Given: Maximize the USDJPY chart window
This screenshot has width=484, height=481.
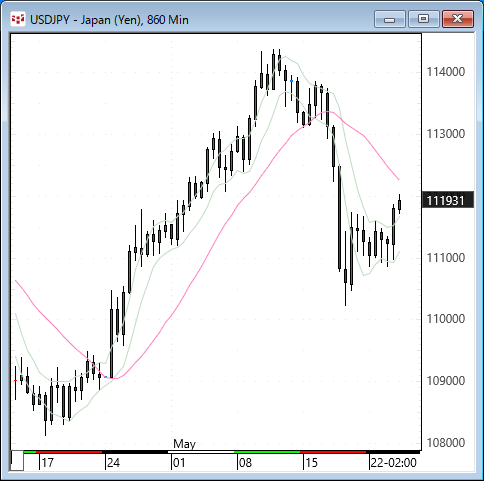Looking at the screenshot, I should (x=423, y=19).
